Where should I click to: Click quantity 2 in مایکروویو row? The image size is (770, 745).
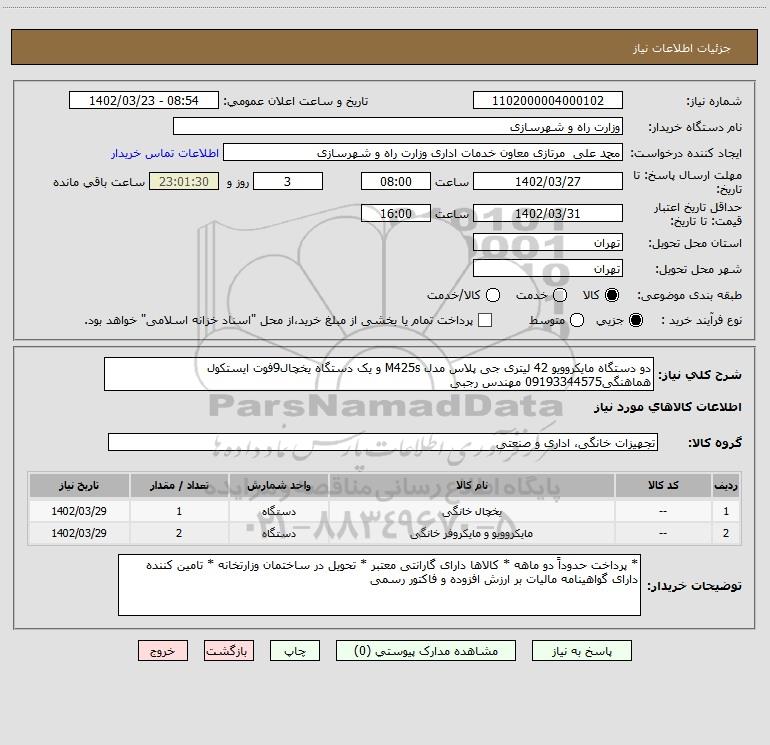pos(179,533)
